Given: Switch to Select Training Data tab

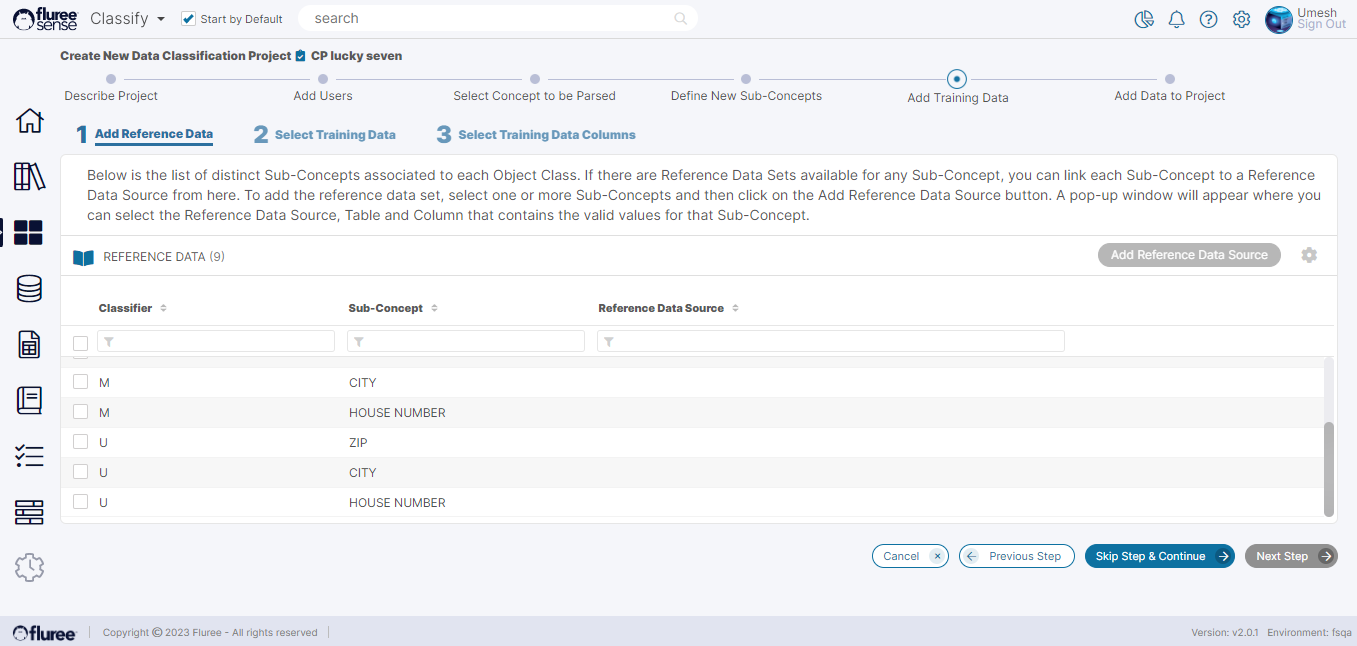Looking at the screenshot, I should [x=334, y=135].
